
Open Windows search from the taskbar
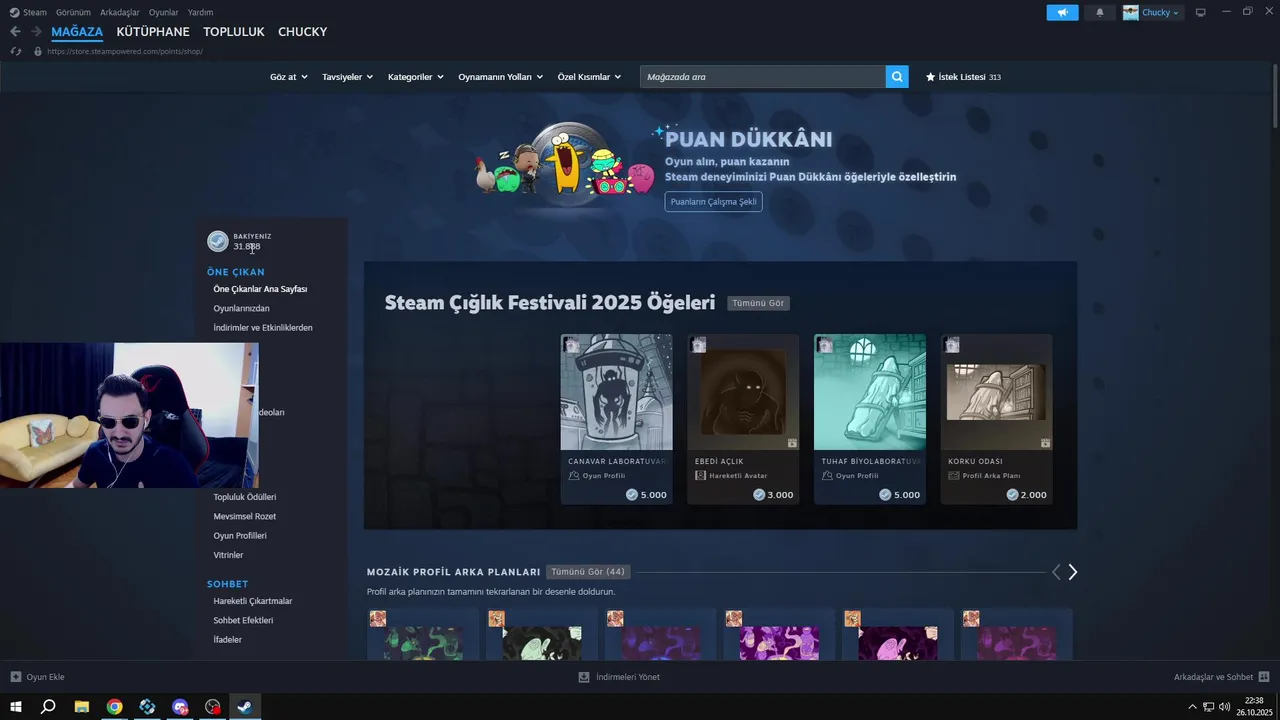click(48, 707)
